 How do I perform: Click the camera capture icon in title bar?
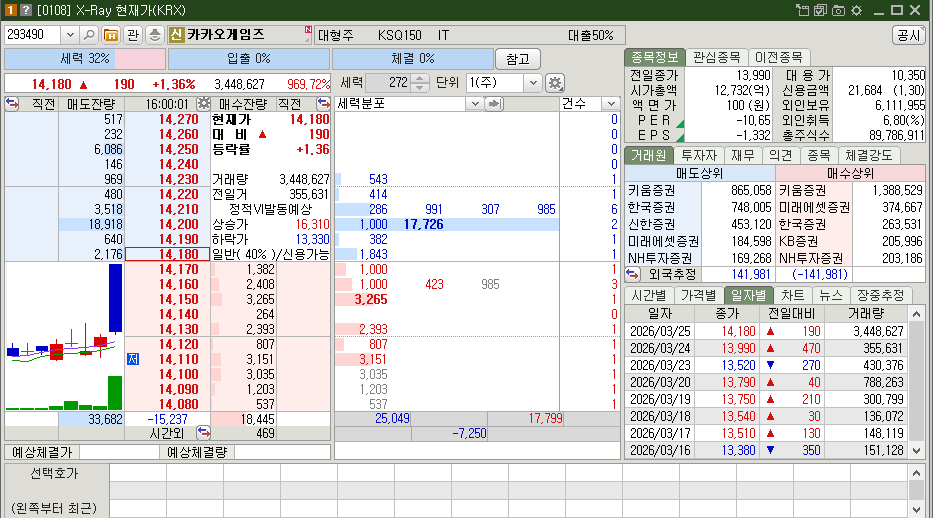[838, 10]
